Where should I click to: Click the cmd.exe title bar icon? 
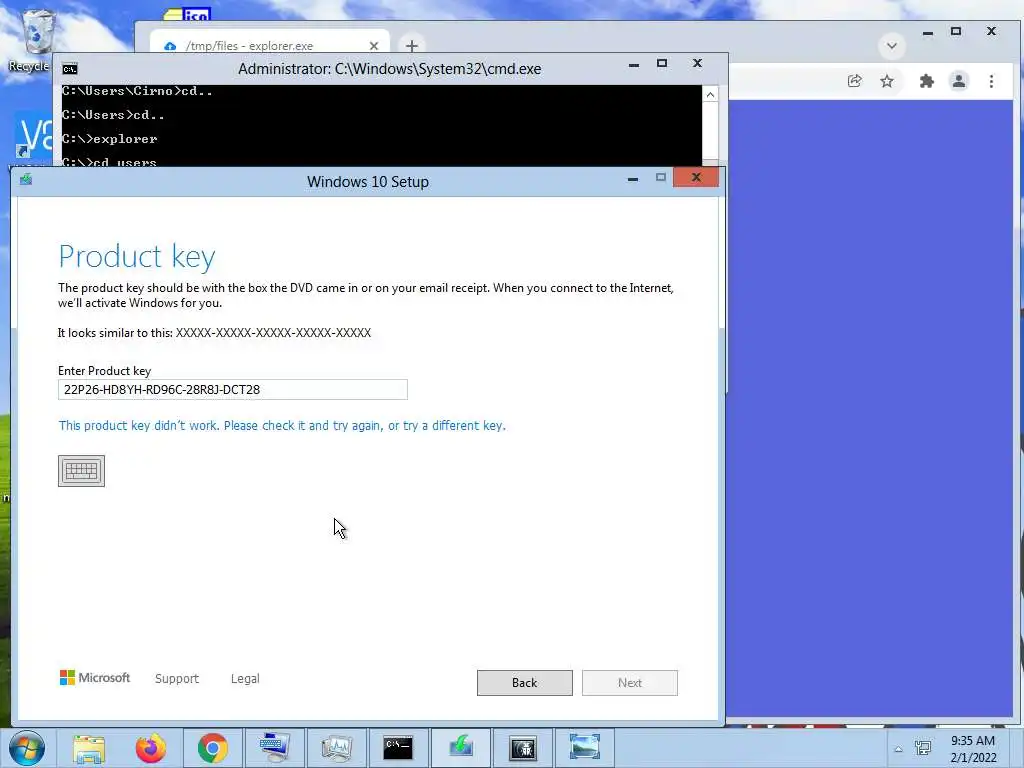70,69
